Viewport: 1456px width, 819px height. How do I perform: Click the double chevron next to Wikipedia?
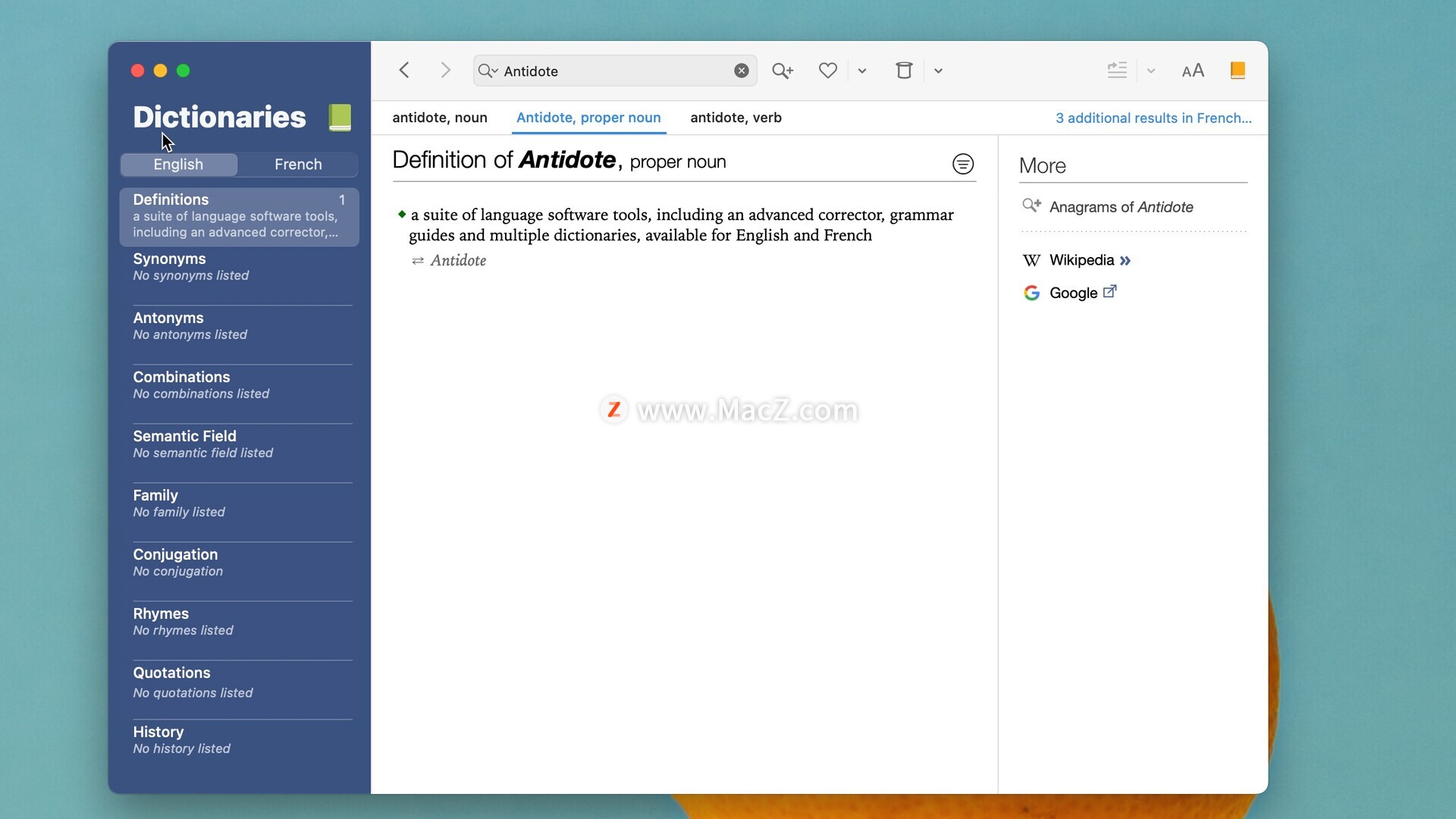click(x=1125, y=261)
